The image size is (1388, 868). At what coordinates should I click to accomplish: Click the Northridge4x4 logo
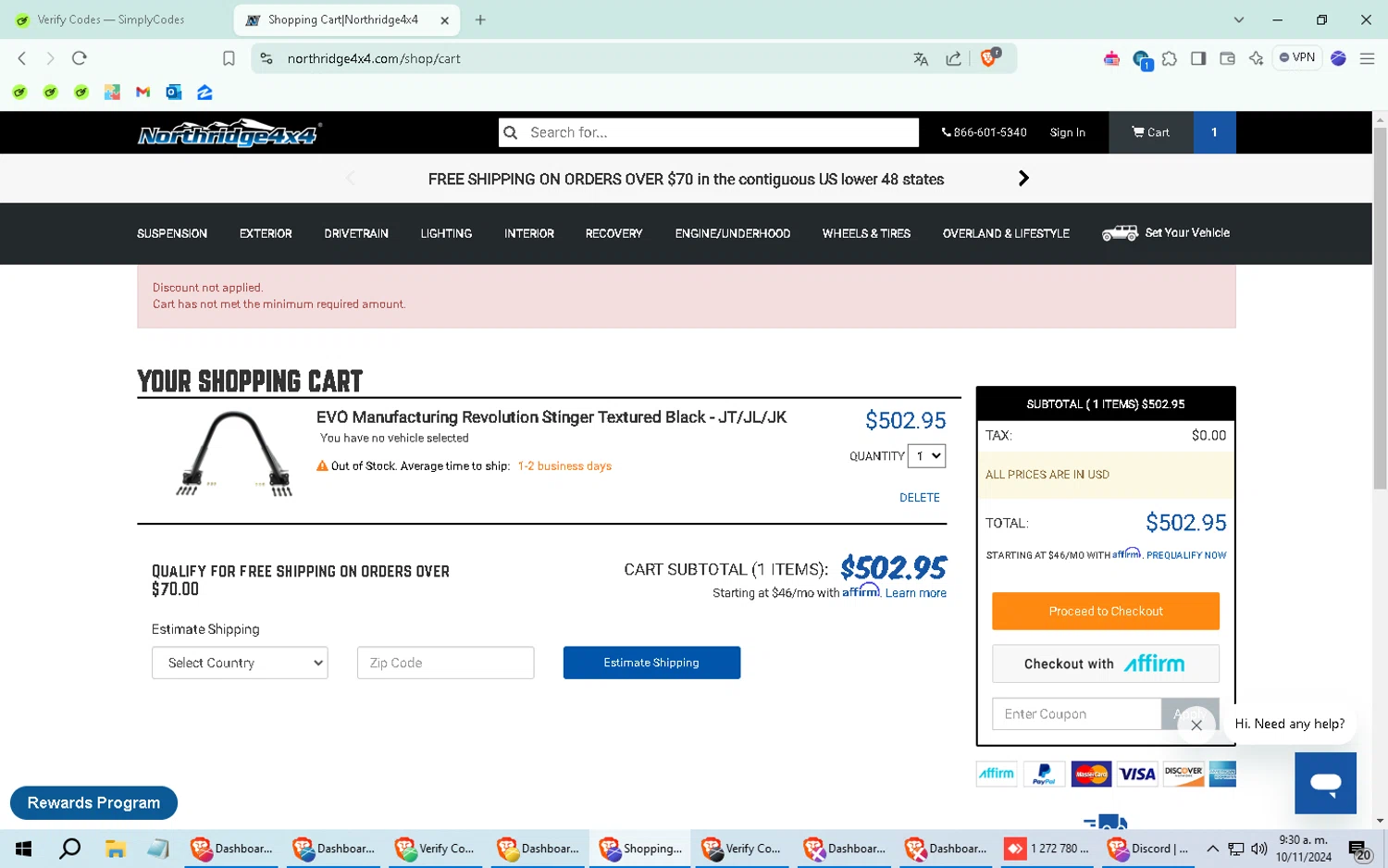click(x=229, y=133)
